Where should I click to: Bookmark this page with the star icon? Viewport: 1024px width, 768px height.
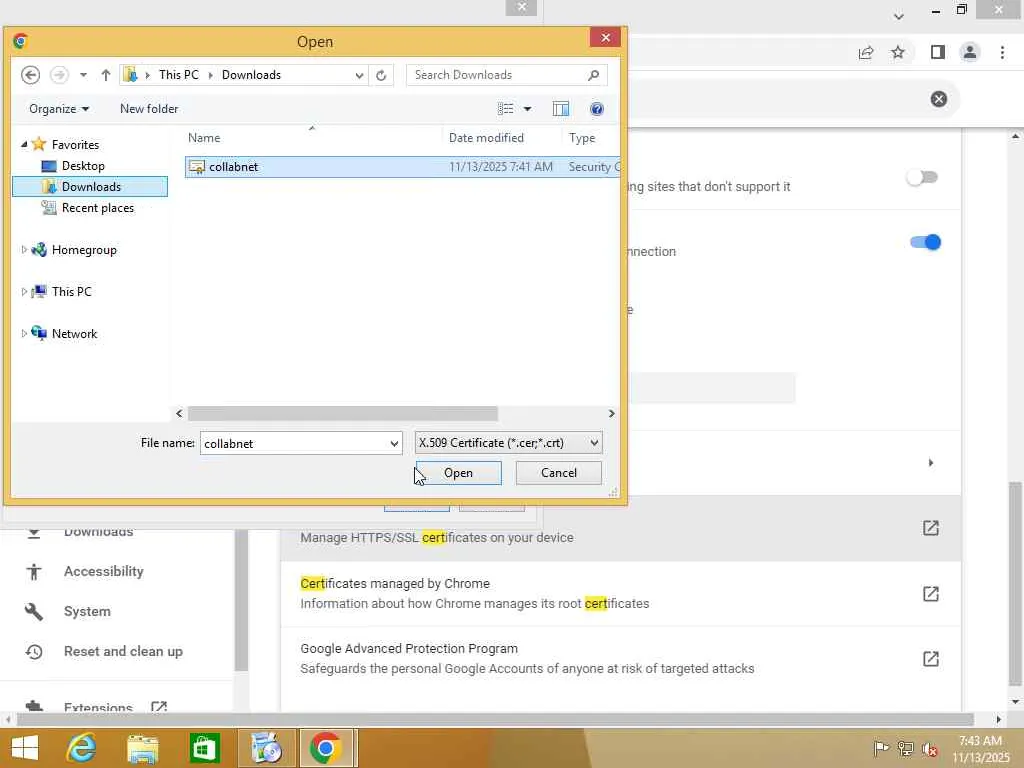tap(898, 52)
